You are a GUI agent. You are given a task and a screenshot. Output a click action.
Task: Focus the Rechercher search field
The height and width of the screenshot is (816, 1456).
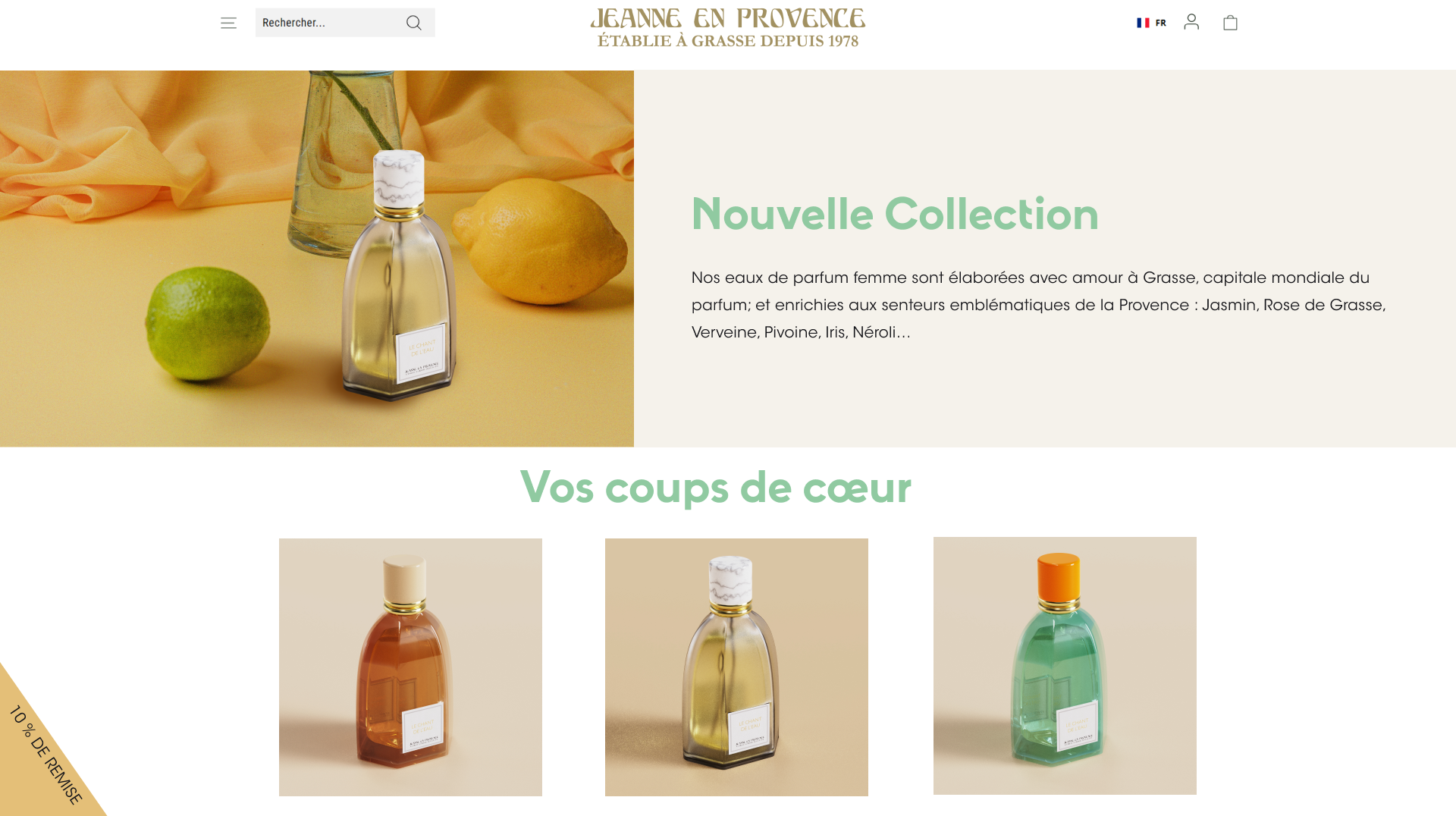[328, 23]
